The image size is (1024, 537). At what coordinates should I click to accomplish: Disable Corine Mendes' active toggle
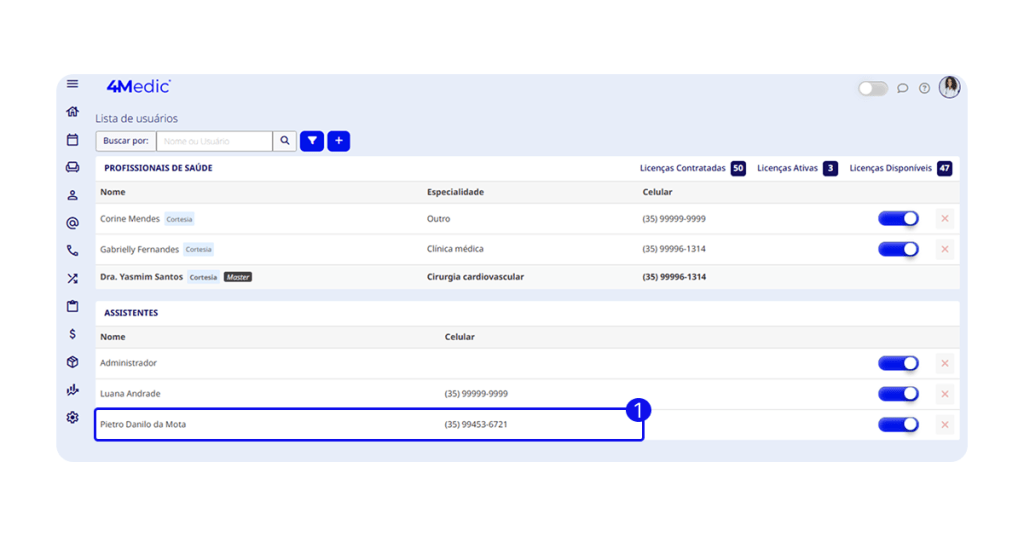point(897,219)
